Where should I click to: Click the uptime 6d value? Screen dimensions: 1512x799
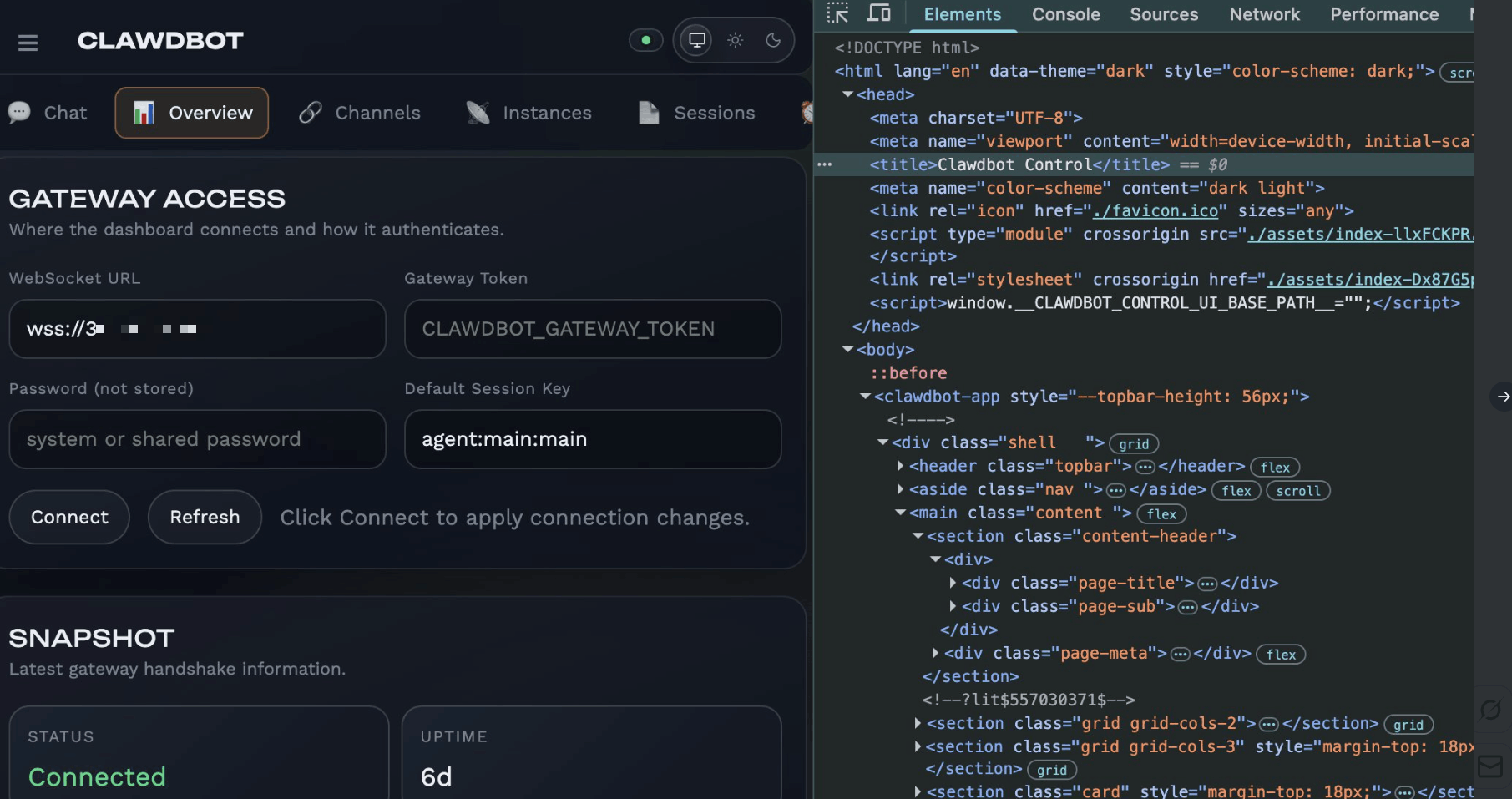[436, 776]
